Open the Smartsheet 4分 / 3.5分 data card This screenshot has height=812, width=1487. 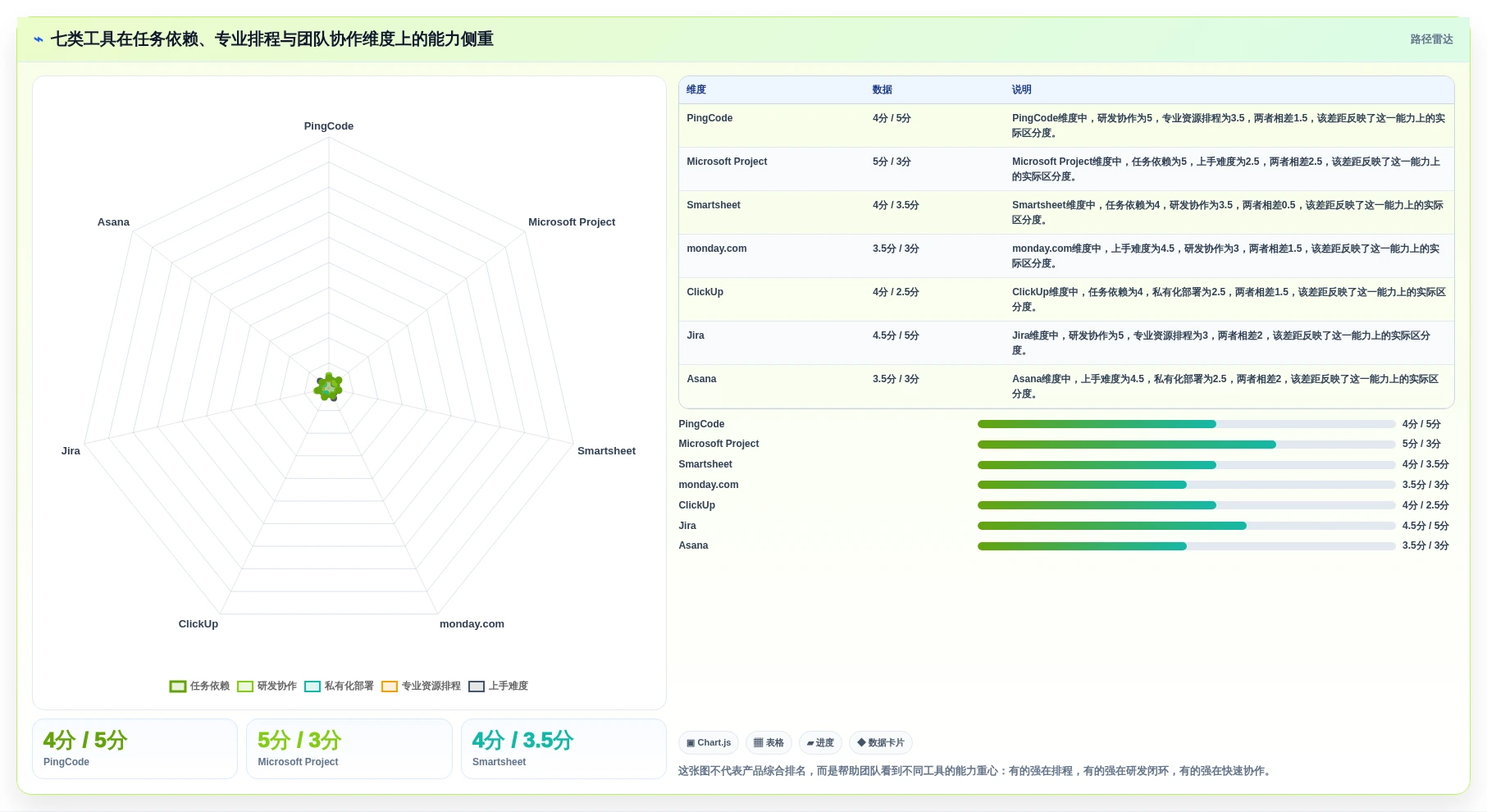point(563,749)
